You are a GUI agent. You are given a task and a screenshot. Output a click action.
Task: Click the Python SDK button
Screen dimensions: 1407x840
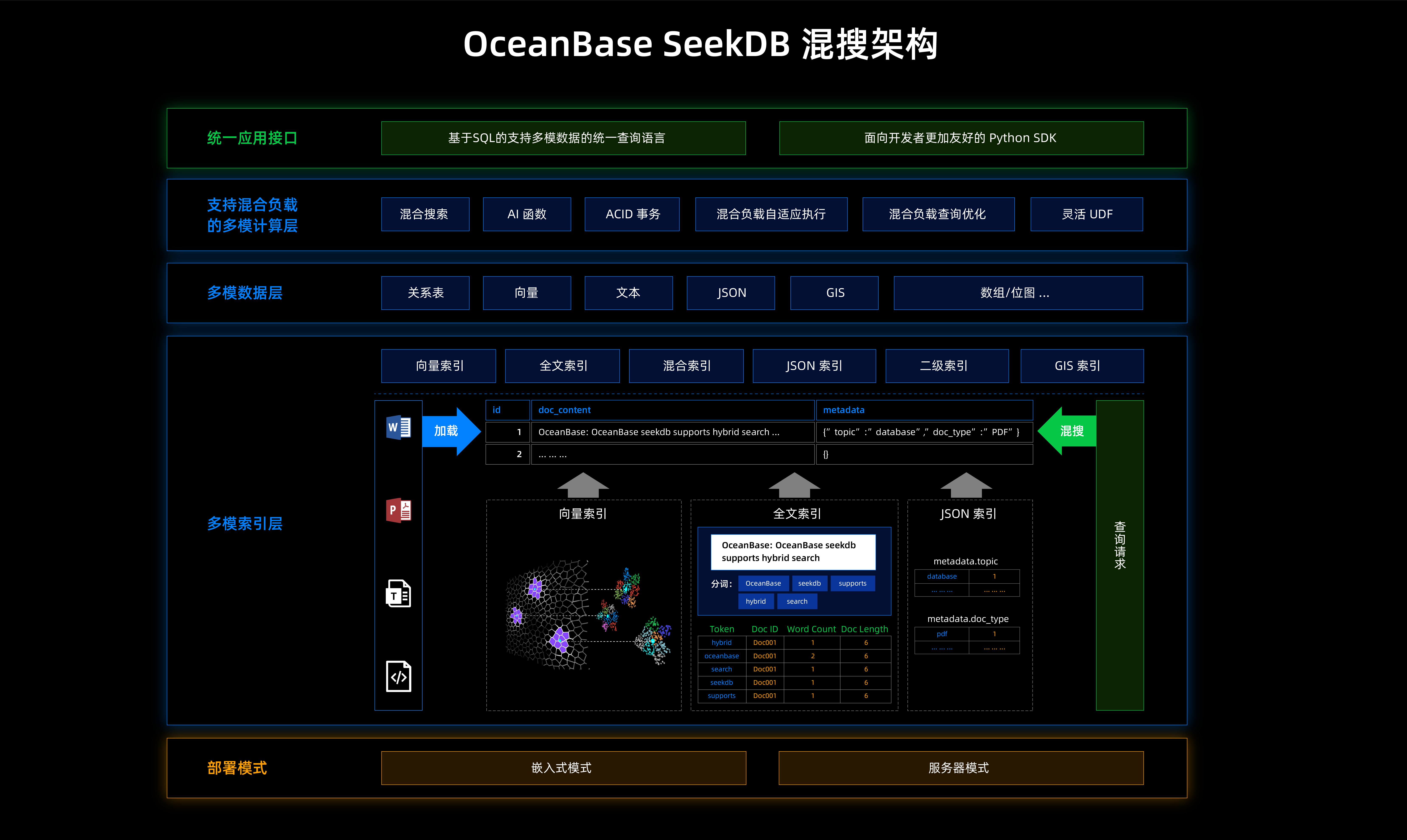961,138
